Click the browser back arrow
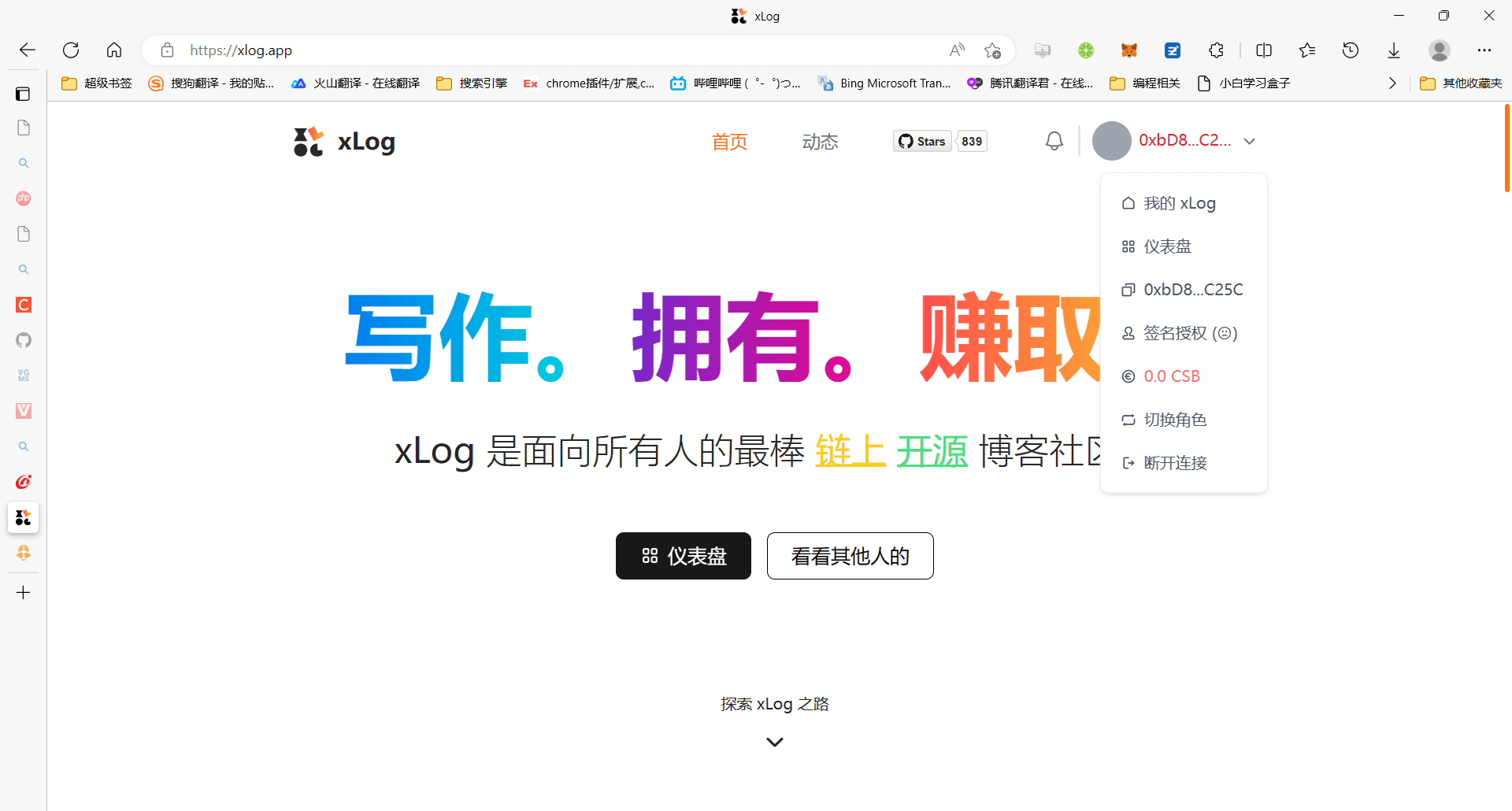The width and height of the screenshot is (1512, 811). click(28, 50)
